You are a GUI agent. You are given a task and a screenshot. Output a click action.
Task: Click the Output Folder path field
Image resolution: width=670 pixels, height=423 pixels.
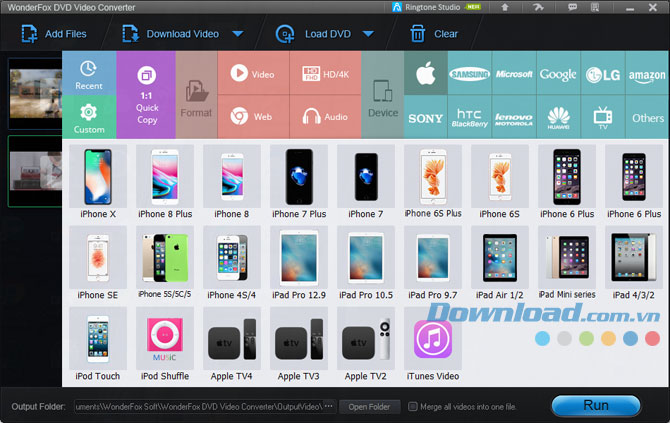(199, 407)
